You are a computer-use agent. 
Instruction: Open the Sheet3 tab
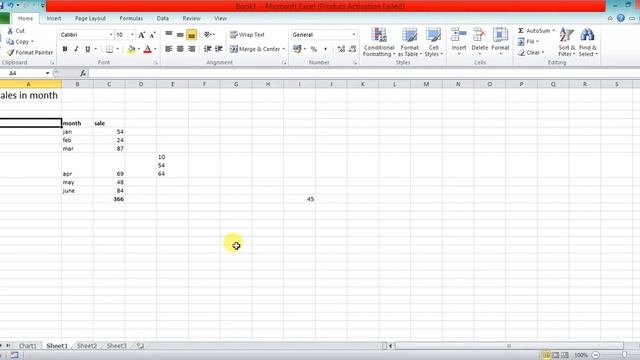point(116,346)
